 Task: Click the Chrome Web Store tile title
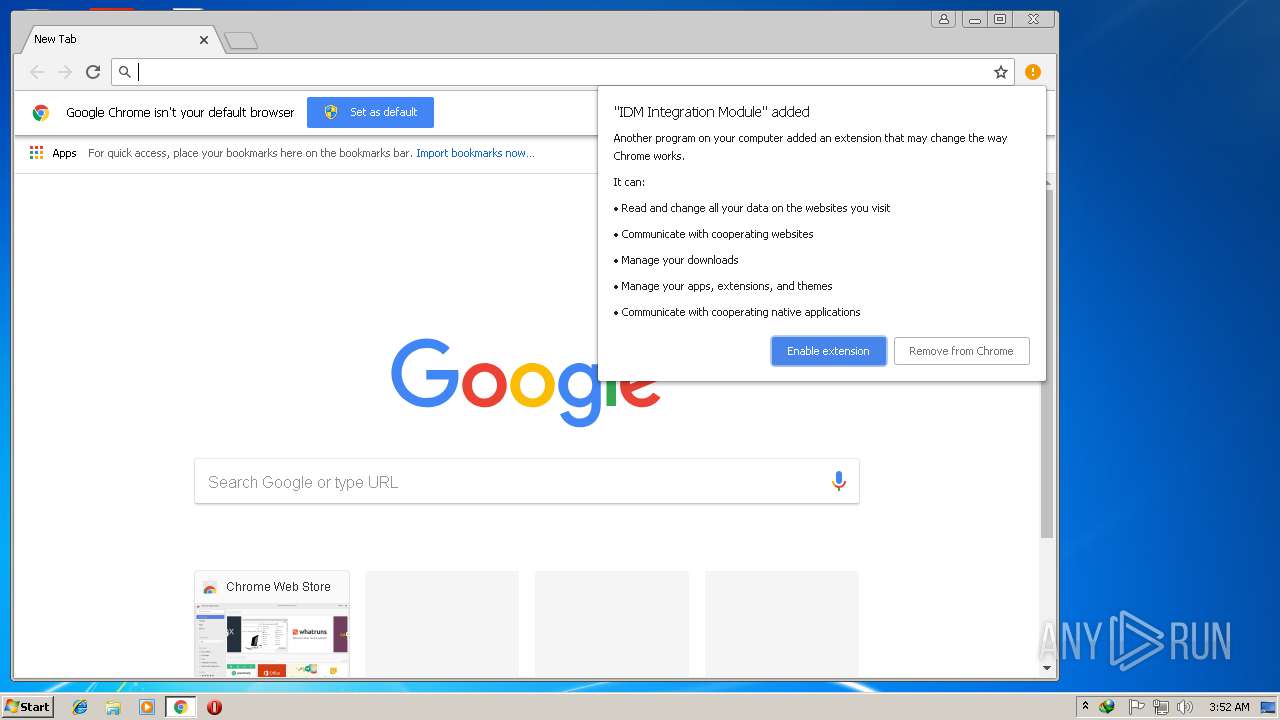278,587
